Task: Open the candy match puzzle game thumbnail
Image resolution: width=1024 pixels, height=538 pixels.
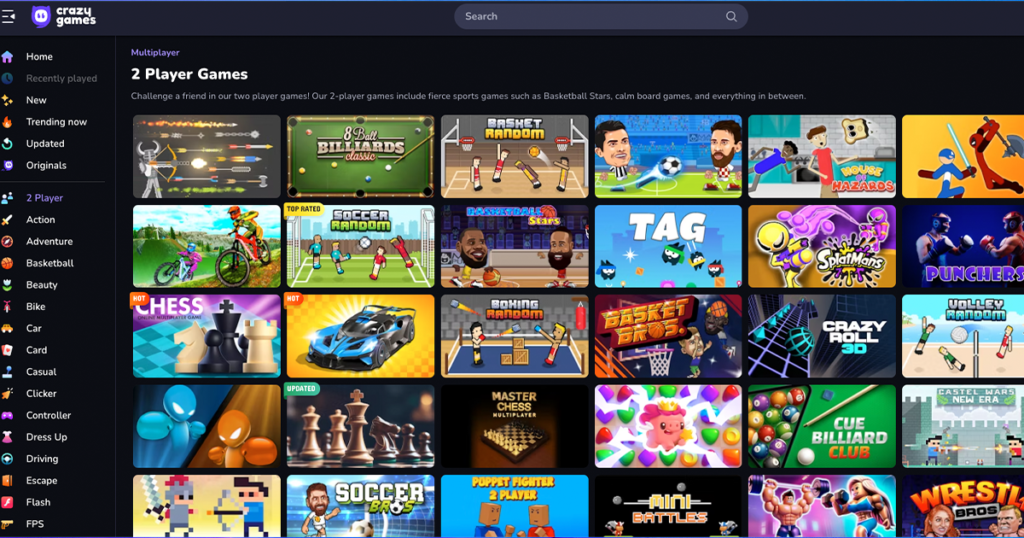Action: [x=668, y=426]
